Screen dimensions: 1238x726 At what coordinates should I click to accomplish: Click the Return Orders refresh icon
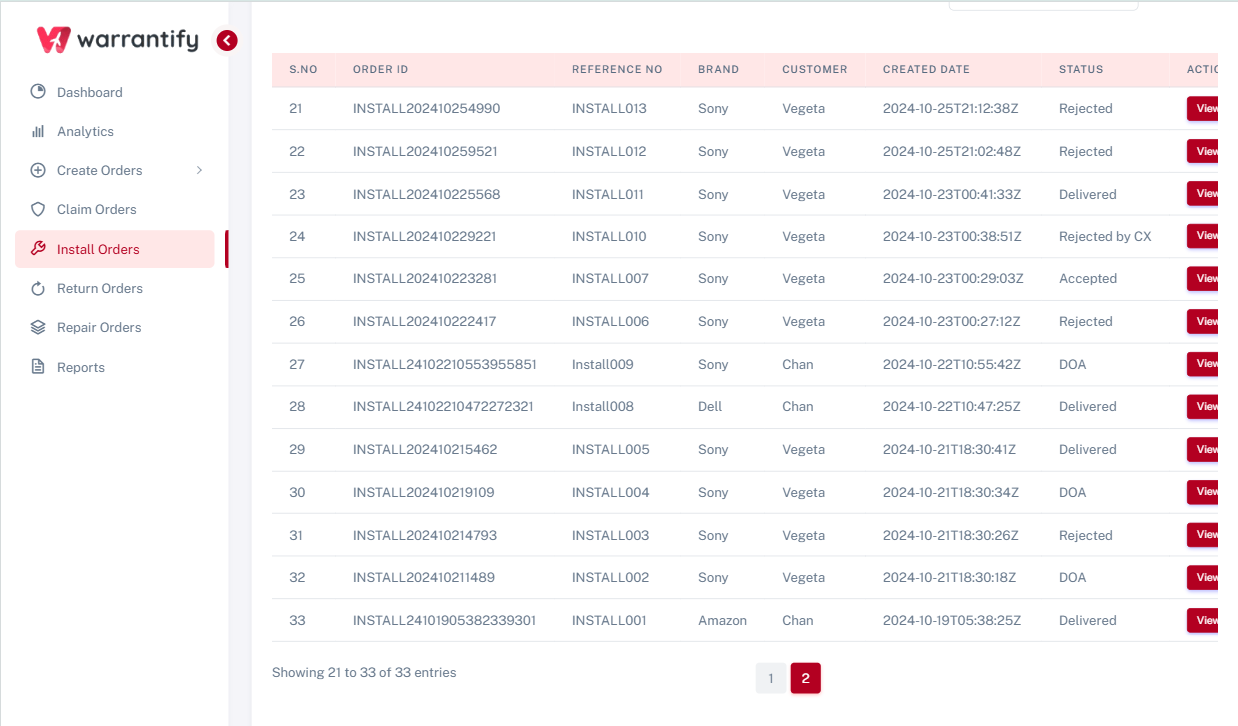(38, 288)
